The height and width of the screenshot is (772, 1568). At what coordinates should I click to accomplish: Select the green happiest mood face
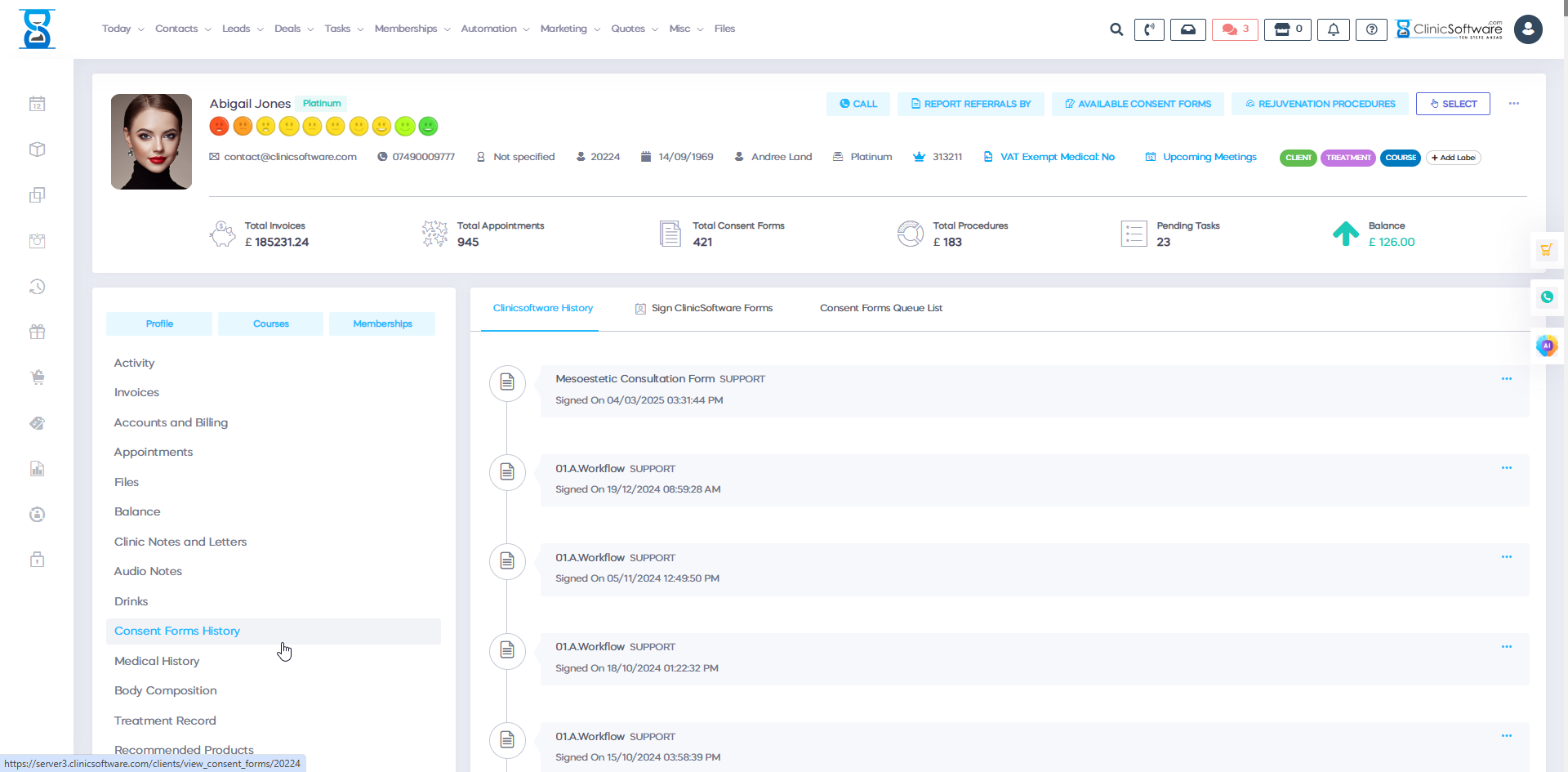(x=428, y=126)
